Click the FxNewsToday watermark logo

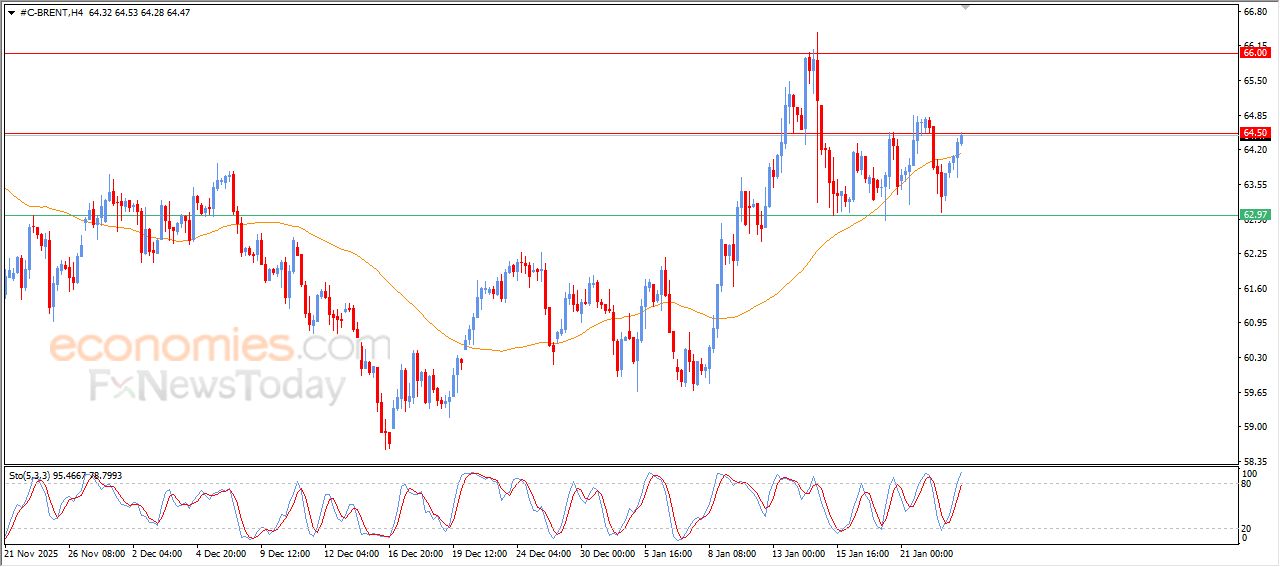217,386
